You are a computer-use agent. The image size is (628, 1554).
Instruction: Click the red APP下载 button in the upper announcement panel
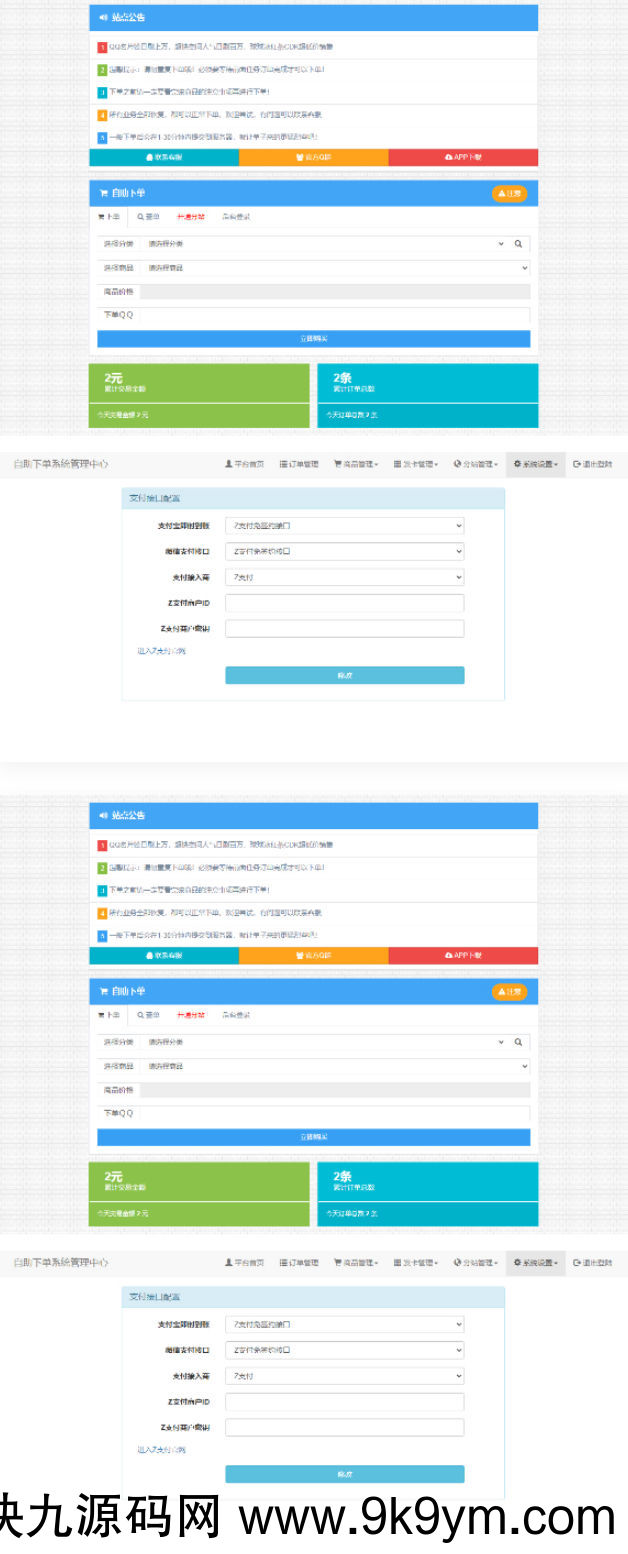pyautogui.click(x=463, y=157)
